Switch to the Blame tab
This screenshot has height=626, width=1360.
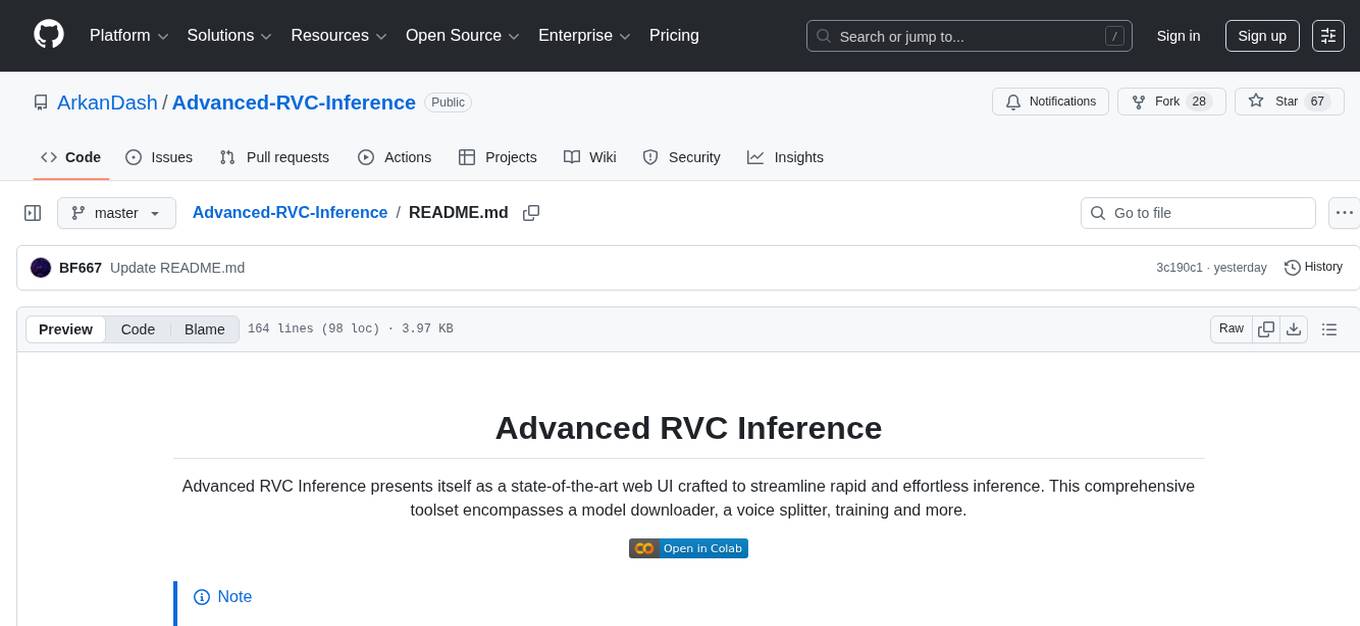coord(204,329)
